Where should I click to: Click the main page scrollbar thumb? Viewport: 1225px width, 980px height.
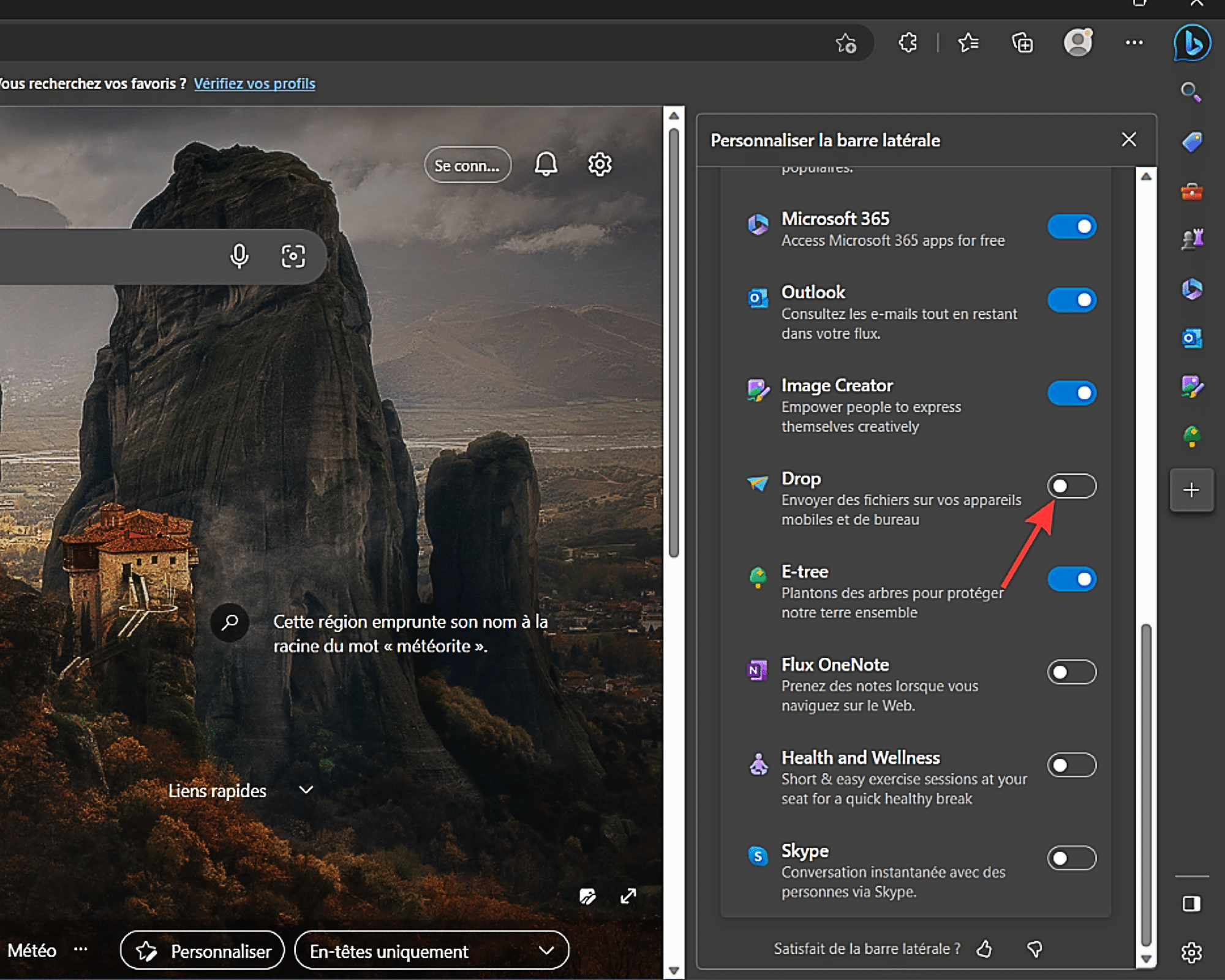click(674, 343)
